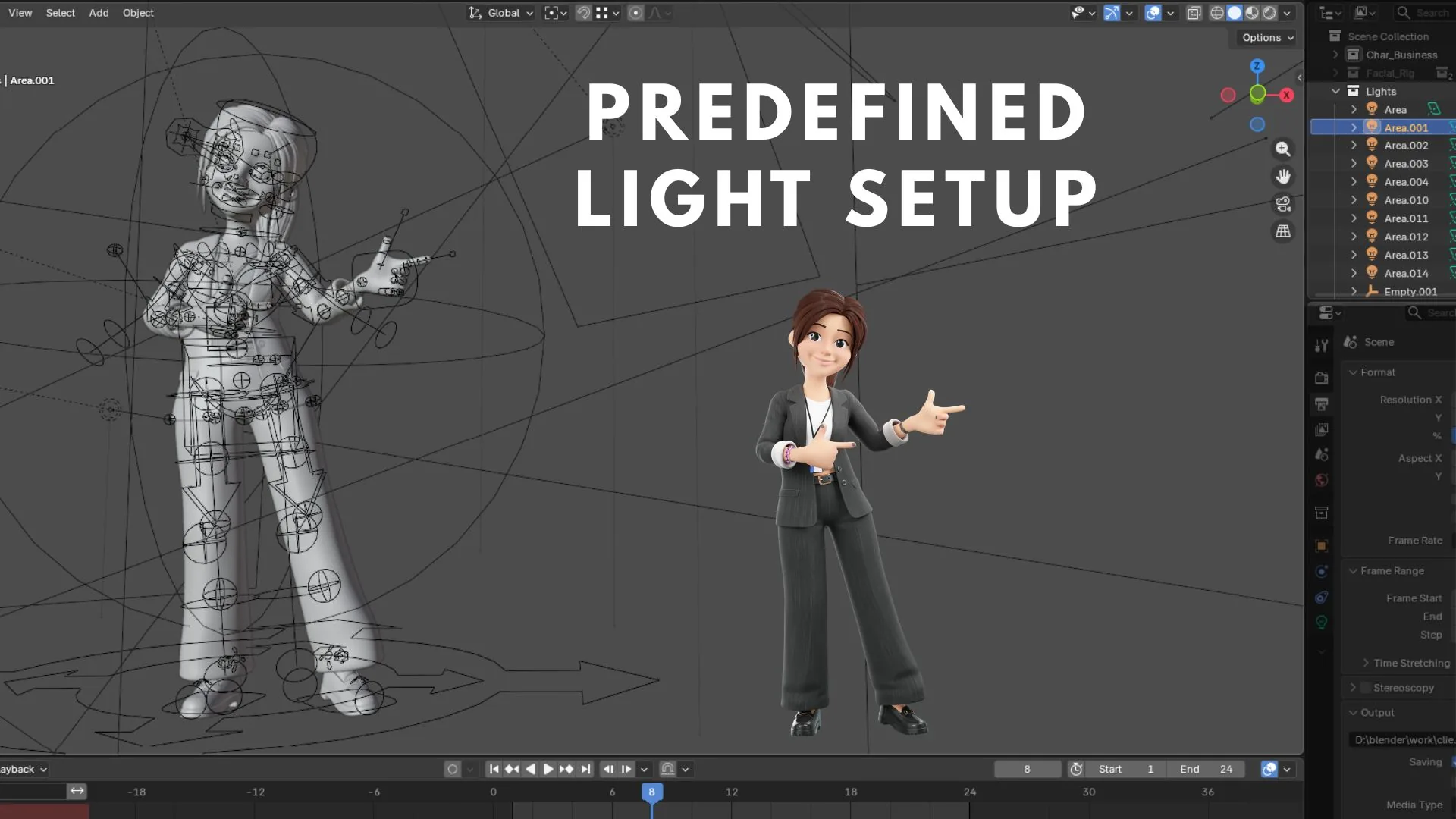Open the Light data properties tab (green bulb)
Screen dimensions: 1456x819
pyautogui.click(x=1321, y=623)
